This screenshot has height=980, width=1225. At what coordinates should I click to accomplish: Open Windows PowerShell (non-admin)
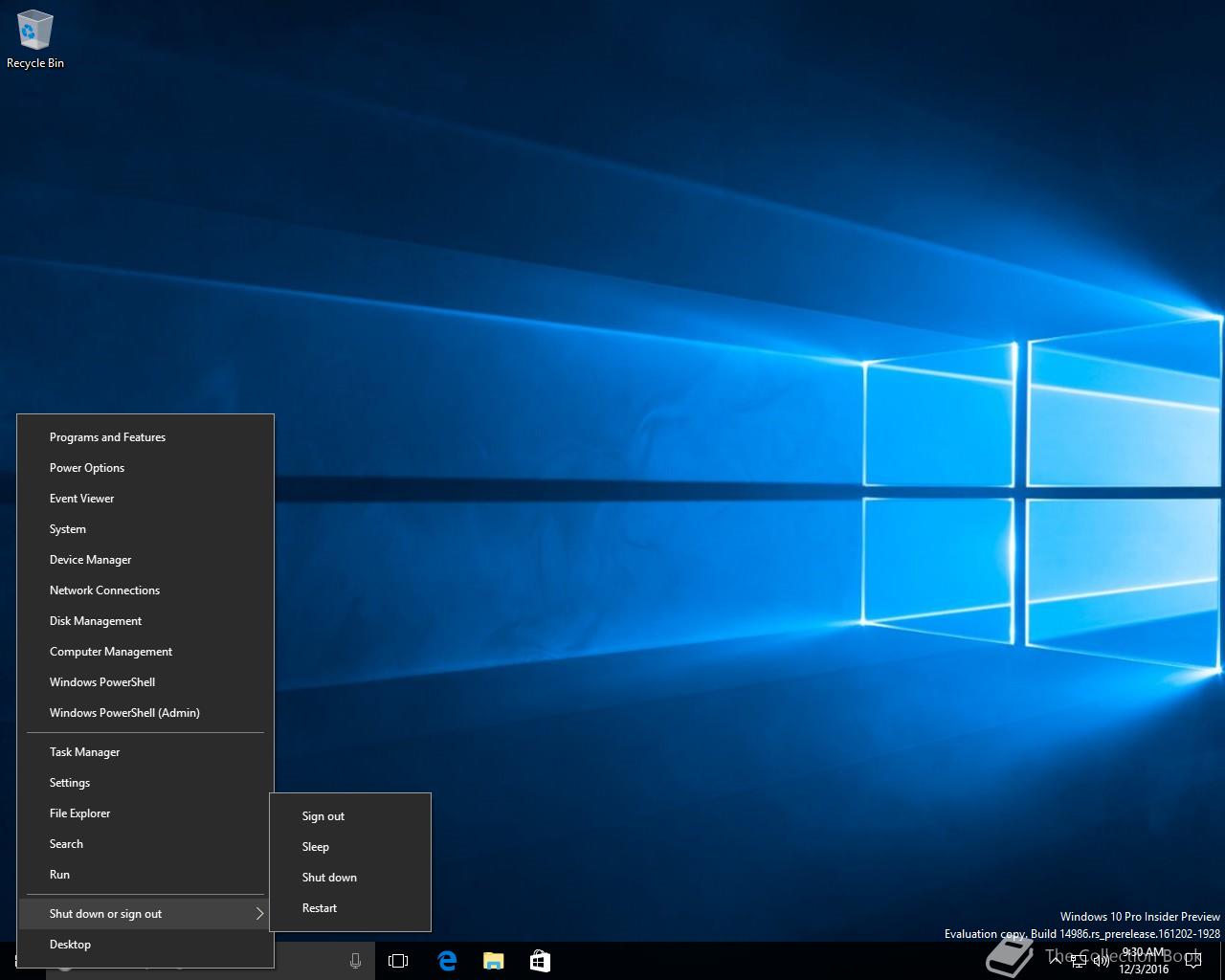pyautogui.click(x=145, y=682)
